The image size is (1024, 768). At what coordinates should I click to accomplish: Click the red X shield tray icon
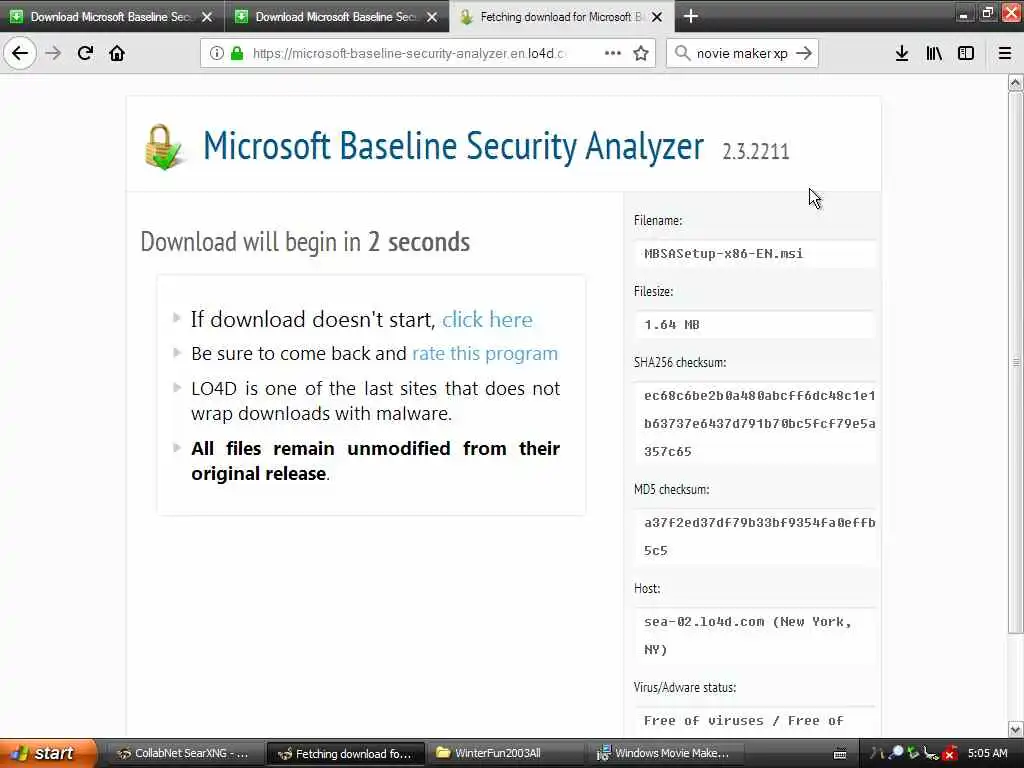[x=950, y=754]
